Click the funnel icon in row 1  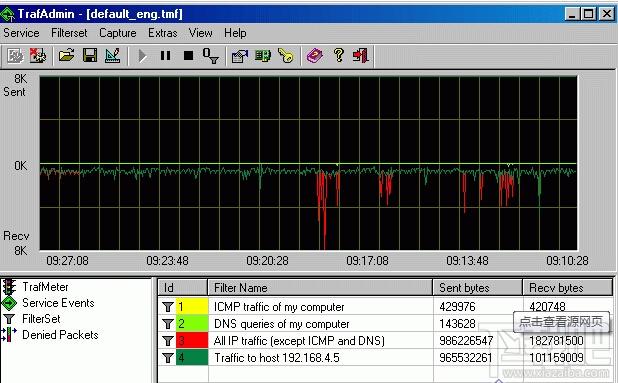(x=168, y=307)
